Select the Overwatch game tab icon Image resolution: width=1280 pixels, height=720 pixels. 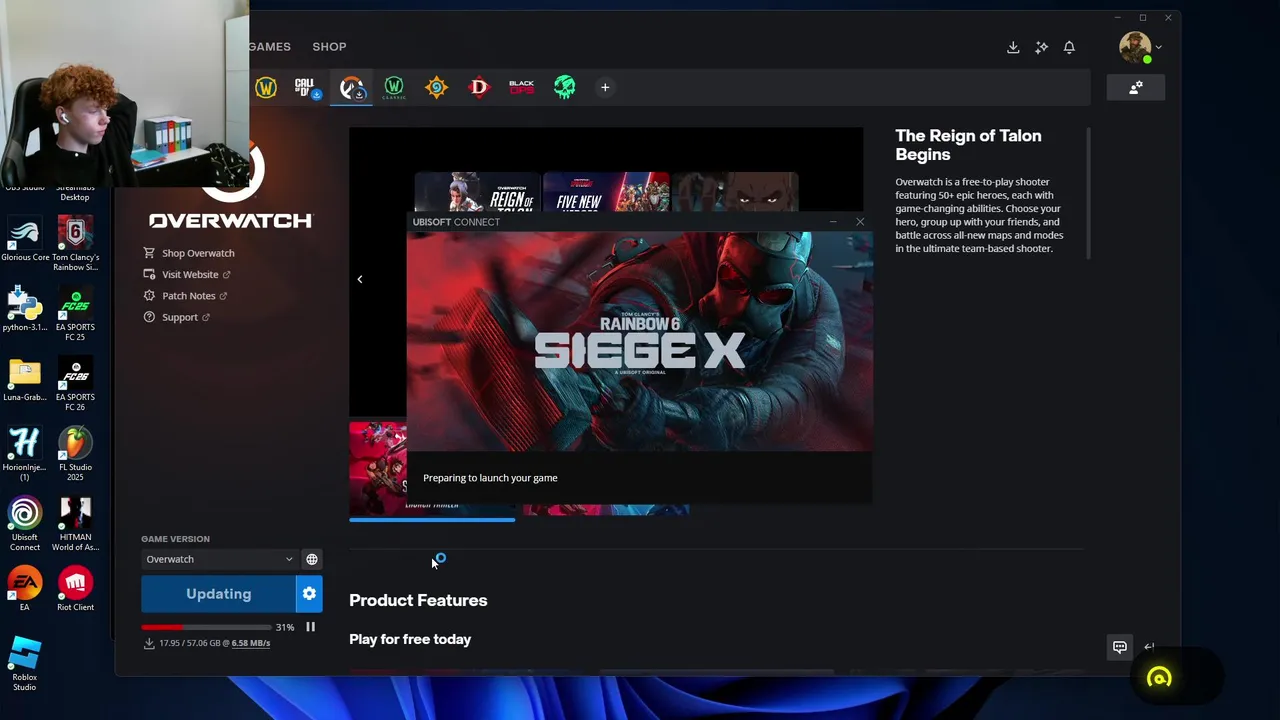pyautogui.click(x=351, y=88)
